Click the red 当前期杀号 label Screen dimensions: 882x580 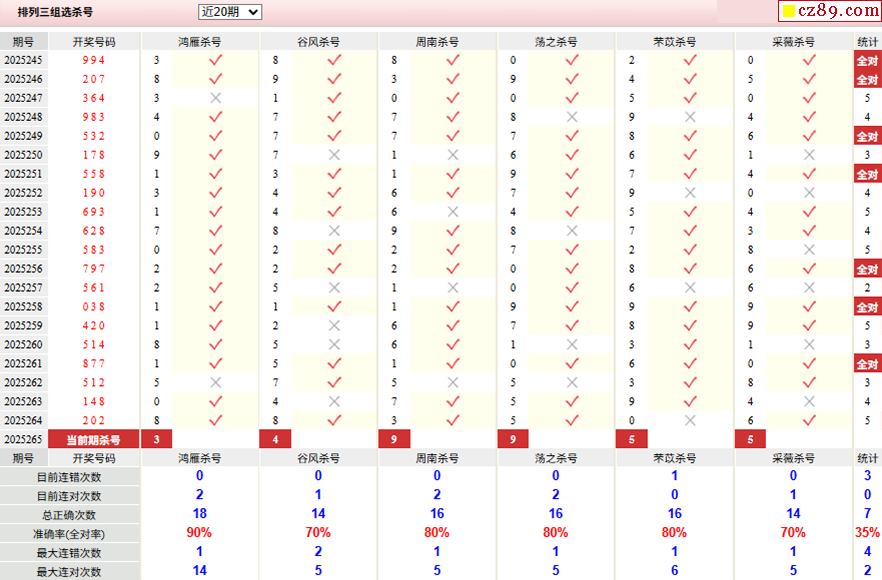pyautogui.click(x=94, y=439)
